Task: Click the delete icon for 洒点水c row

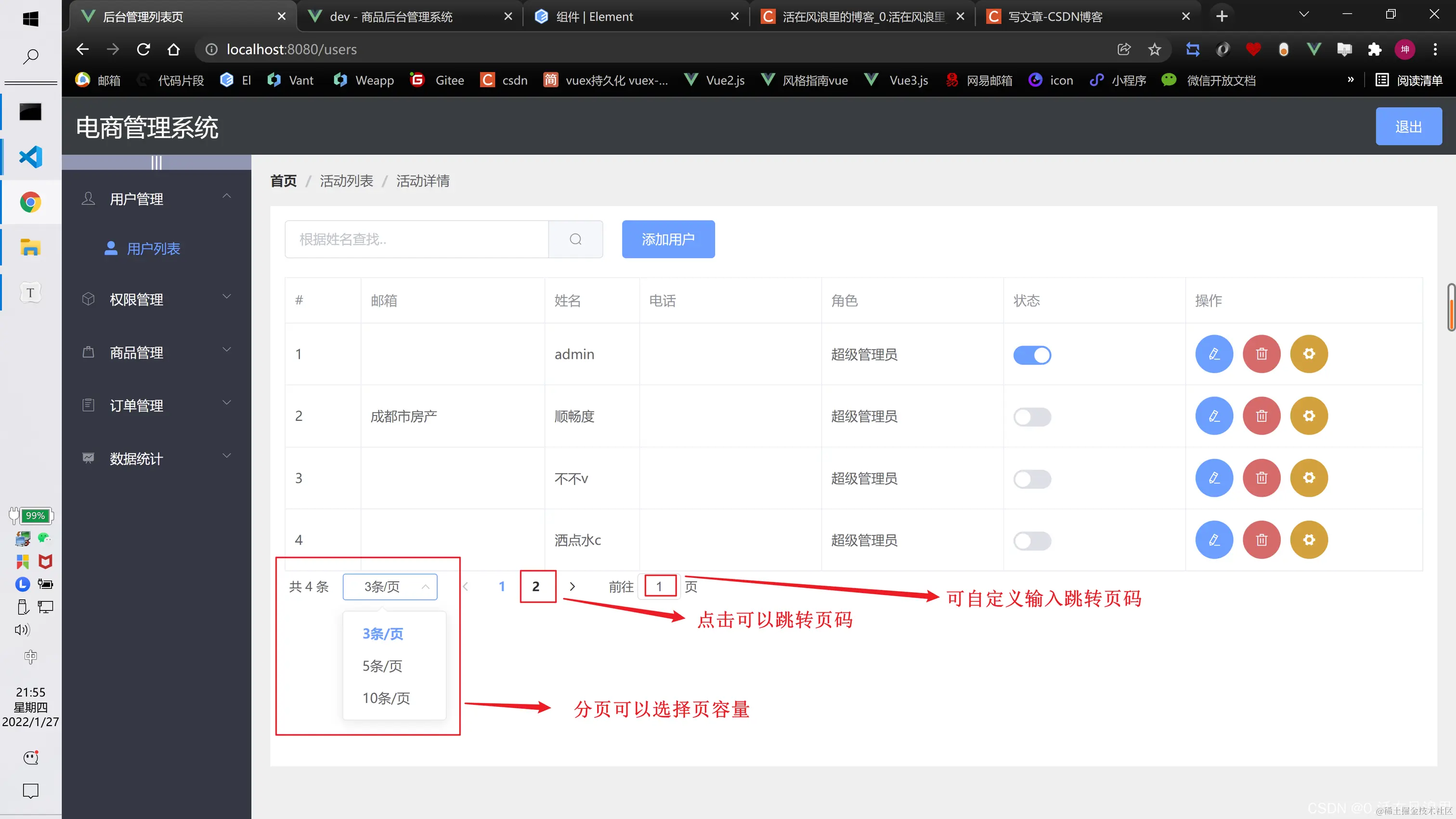Action: pos(1261,540)
